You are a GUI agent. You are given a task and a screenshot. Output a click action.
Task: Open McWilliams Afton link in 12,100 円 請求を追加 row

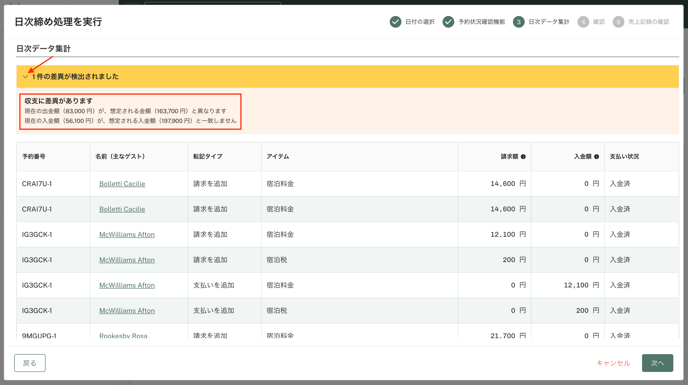click(127, 234)
